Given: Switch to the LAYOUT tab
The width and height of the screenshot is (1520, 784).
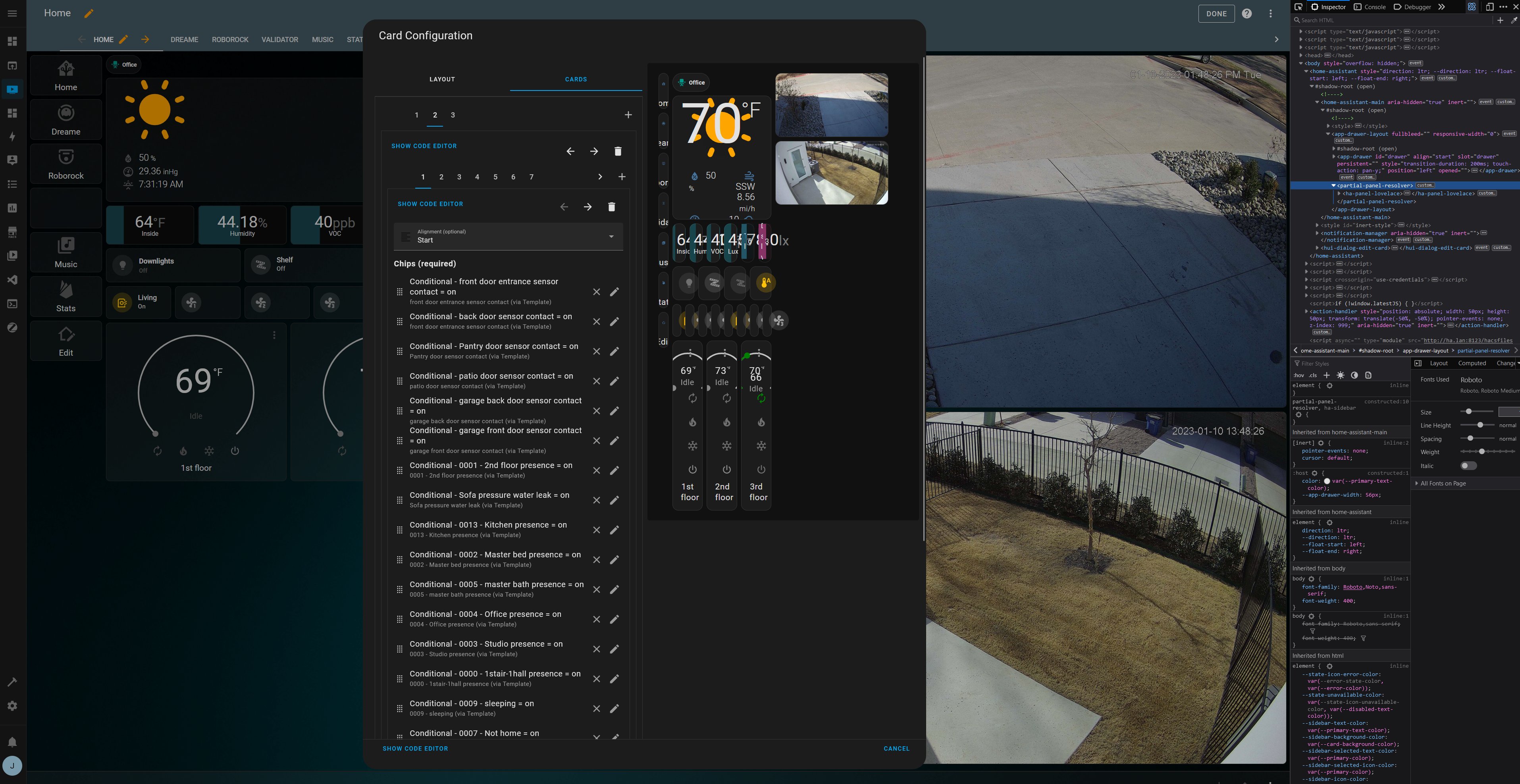Looking at the screenshot, I should 442,79.
